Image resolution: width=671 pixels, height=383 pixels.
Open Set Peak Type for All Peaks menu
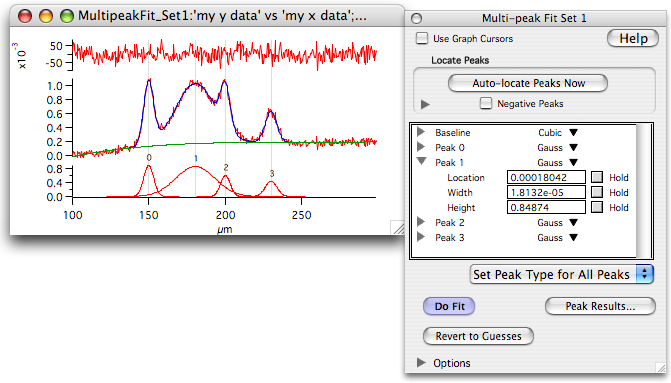561,274
